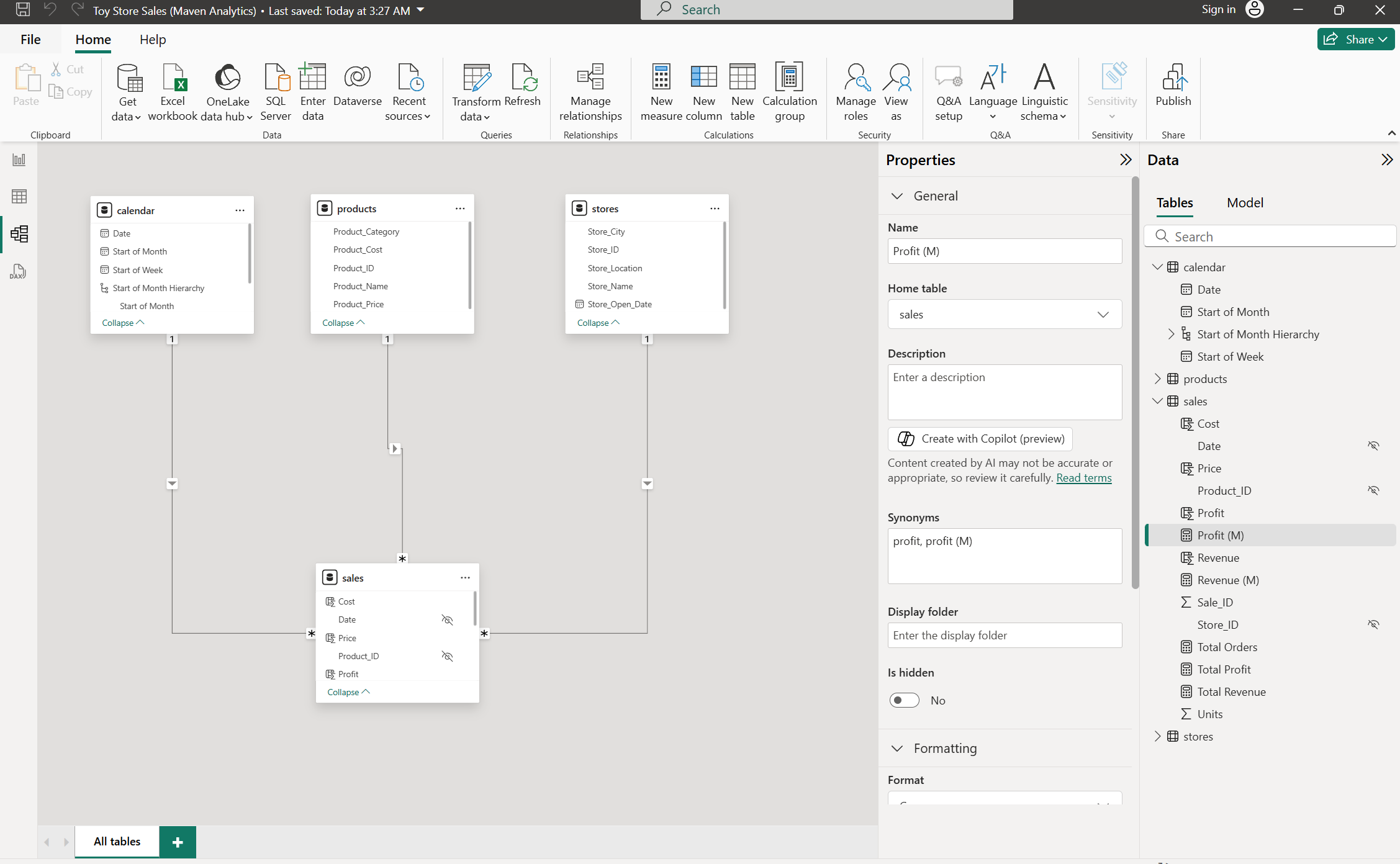Click the Name input field
1400x864 pixels.
[x=1005, y=251]
